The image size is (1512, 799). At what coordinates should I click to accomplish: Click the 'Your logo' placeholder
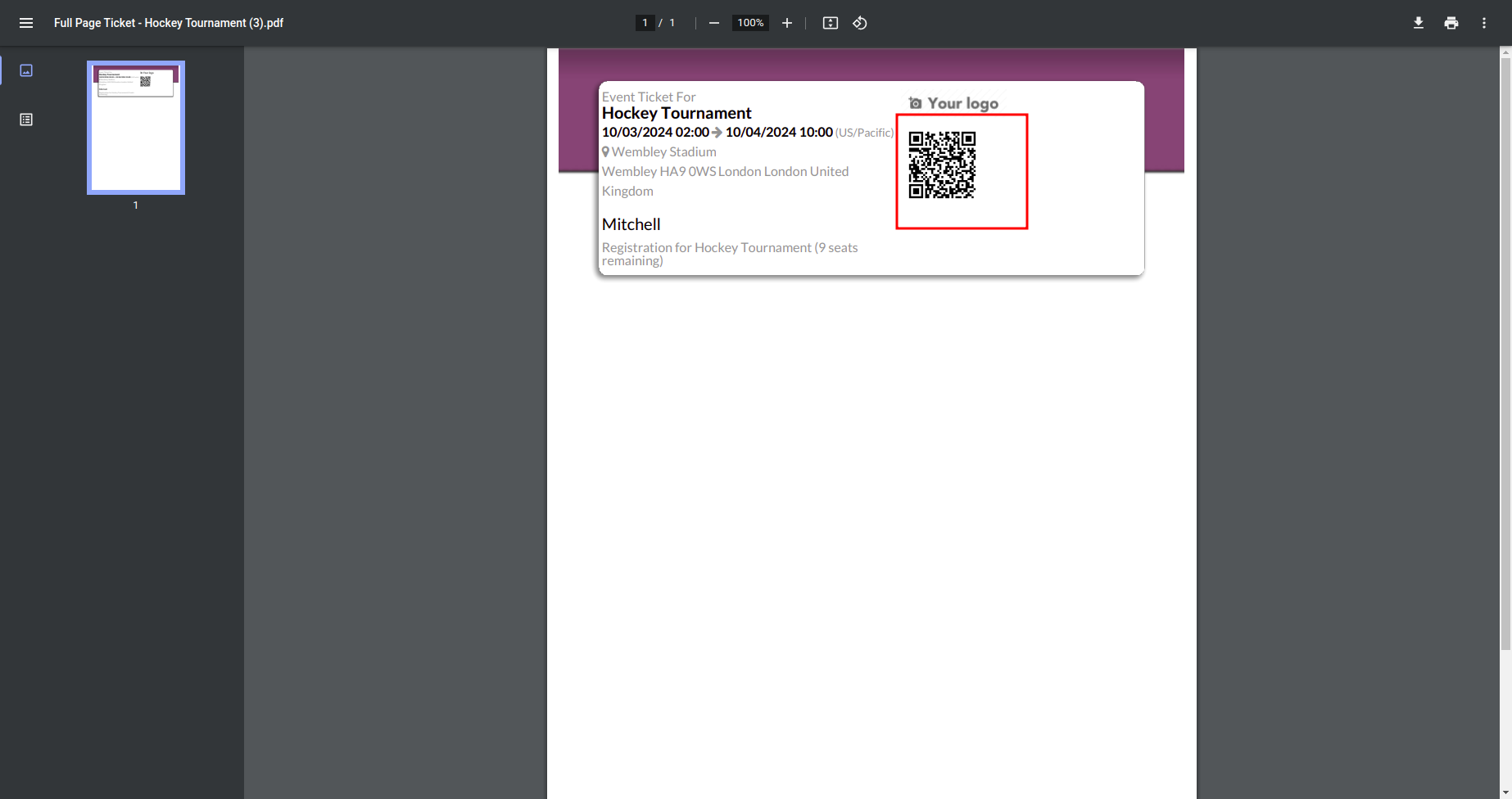tap(953, 103)
